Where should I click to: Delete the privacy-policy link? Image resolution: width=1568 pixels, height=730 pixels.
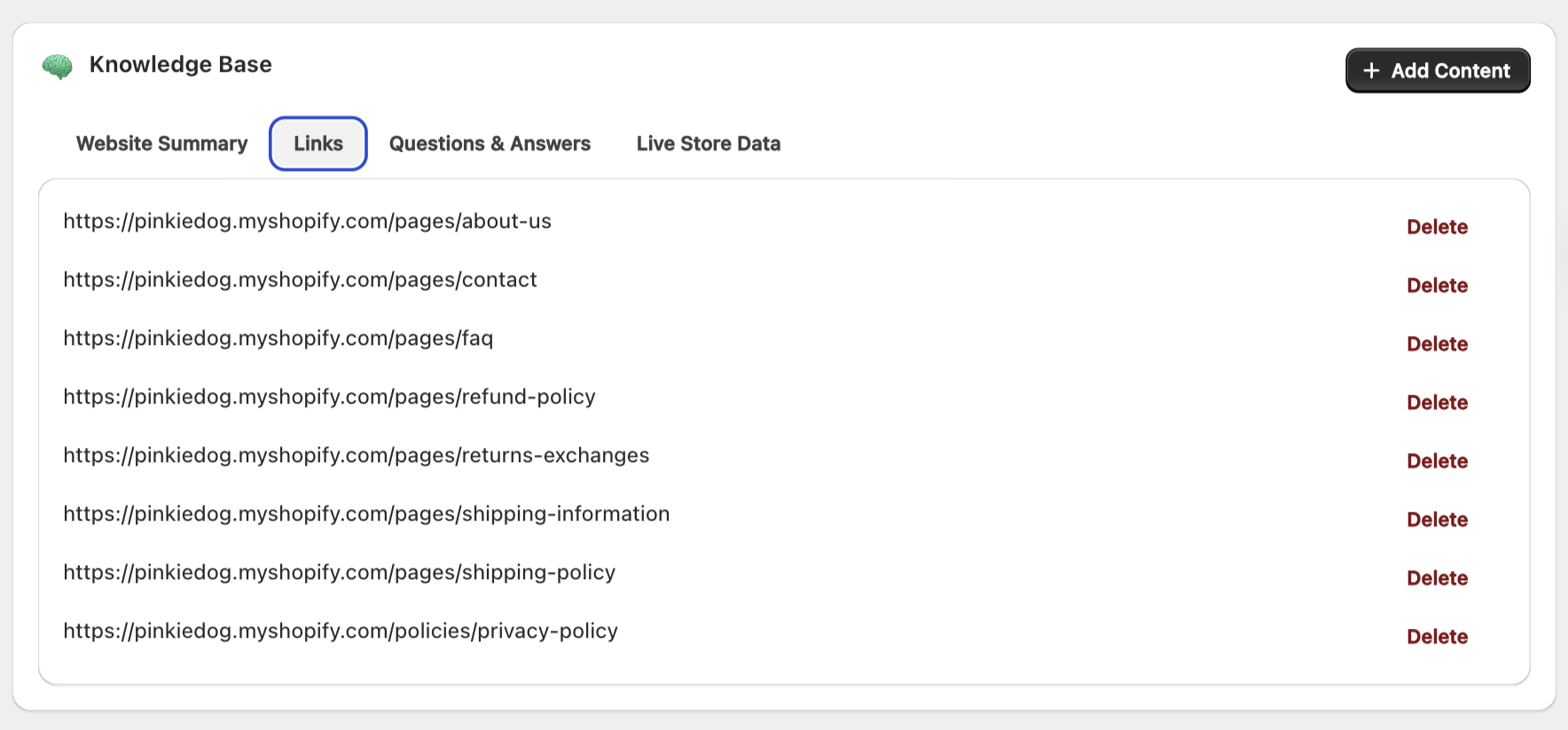pyautogui.click(x=1437, y=637)
